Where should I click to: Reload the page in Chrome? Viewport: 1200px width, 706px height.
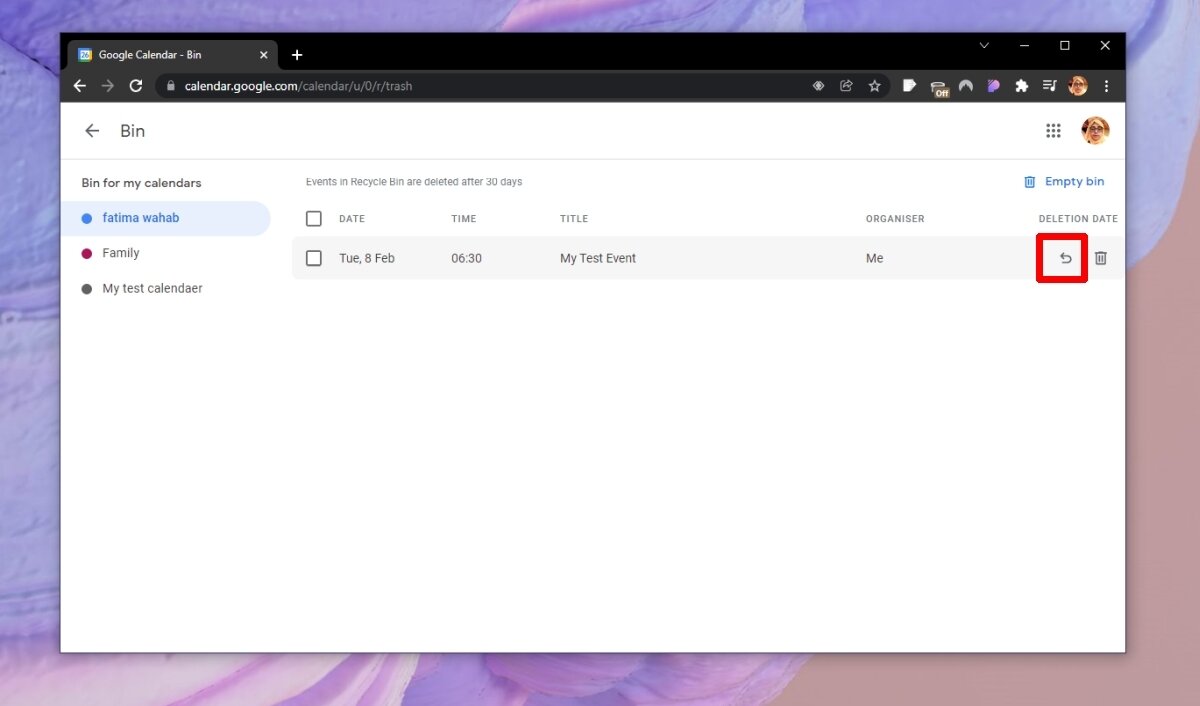coord(136,86)
